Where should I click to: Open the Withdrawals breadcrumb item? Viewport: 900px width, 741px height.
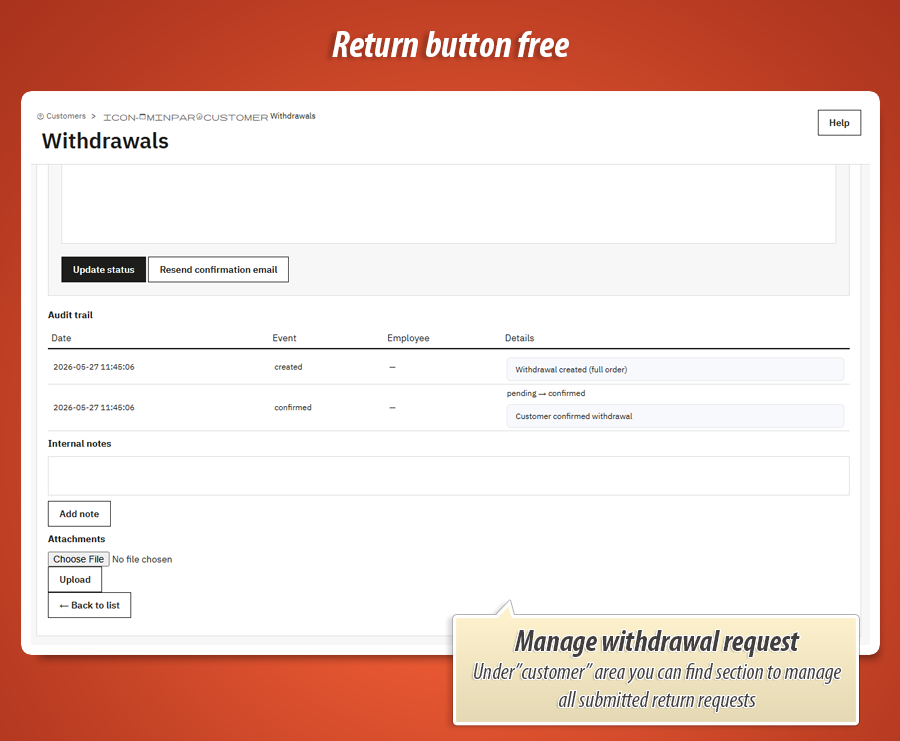click(293, 116)
